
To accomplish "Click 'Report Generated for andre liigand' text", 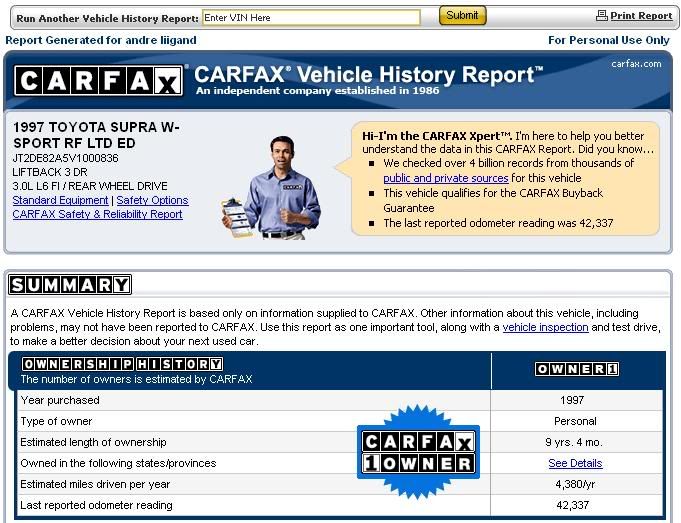I will 101,40.
